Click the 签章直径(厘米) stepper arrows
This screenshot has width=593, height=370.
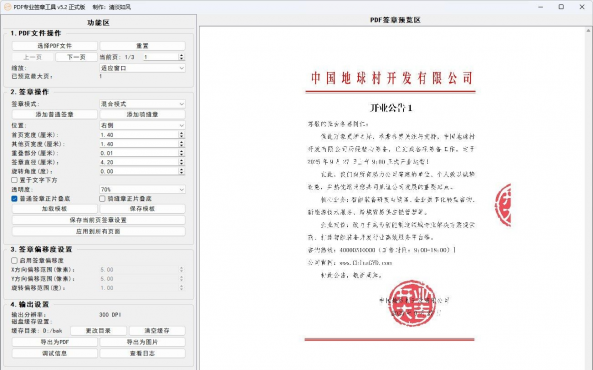click(182, 162)
